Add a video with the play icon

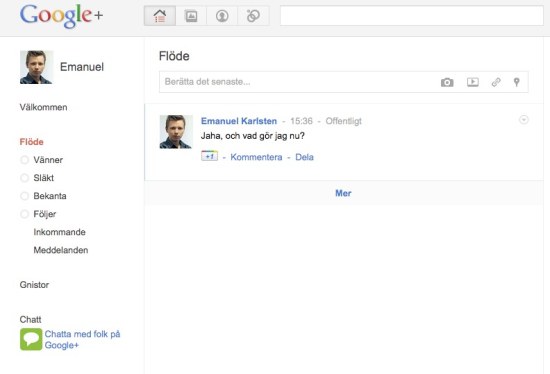click(473, 82)
